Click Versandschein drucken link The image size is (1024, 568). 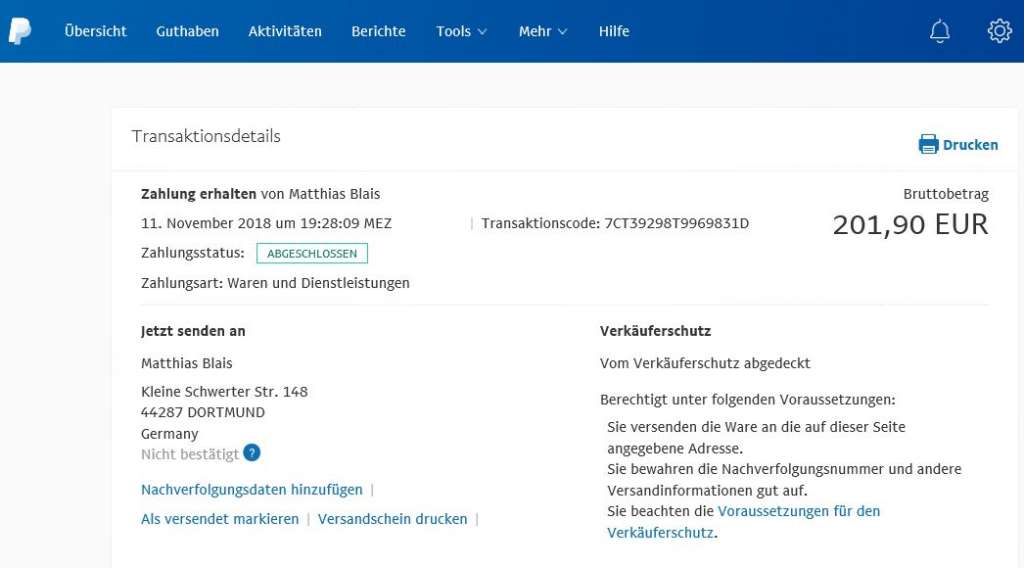click(392, 519)
